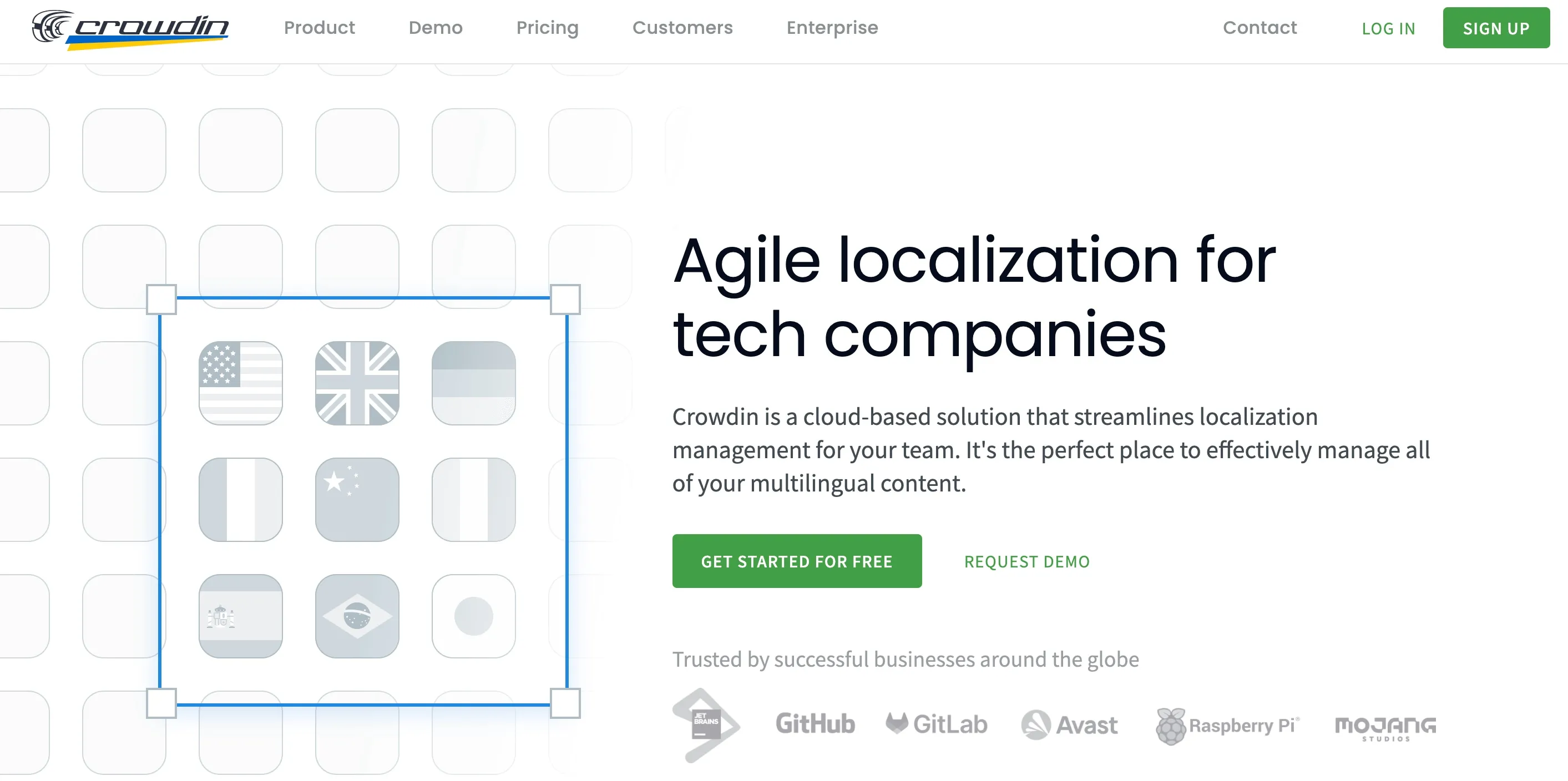This screenshot has width=1568, height=781.
Task: Click the US flag icon
Action: (240, 383)
